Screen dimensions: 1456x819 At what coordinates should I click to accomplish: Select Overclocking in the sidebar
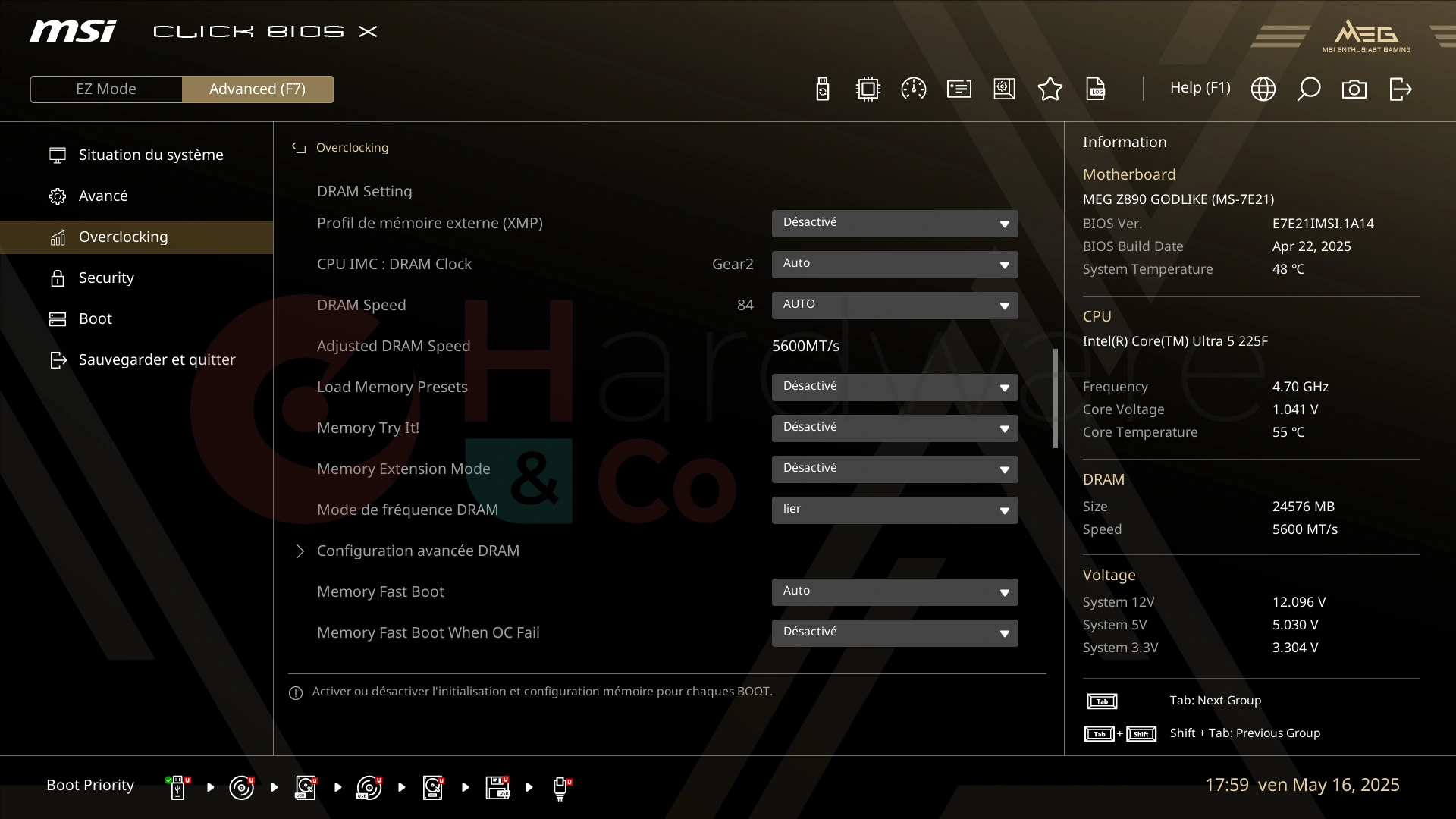click(x=136, y=237)
